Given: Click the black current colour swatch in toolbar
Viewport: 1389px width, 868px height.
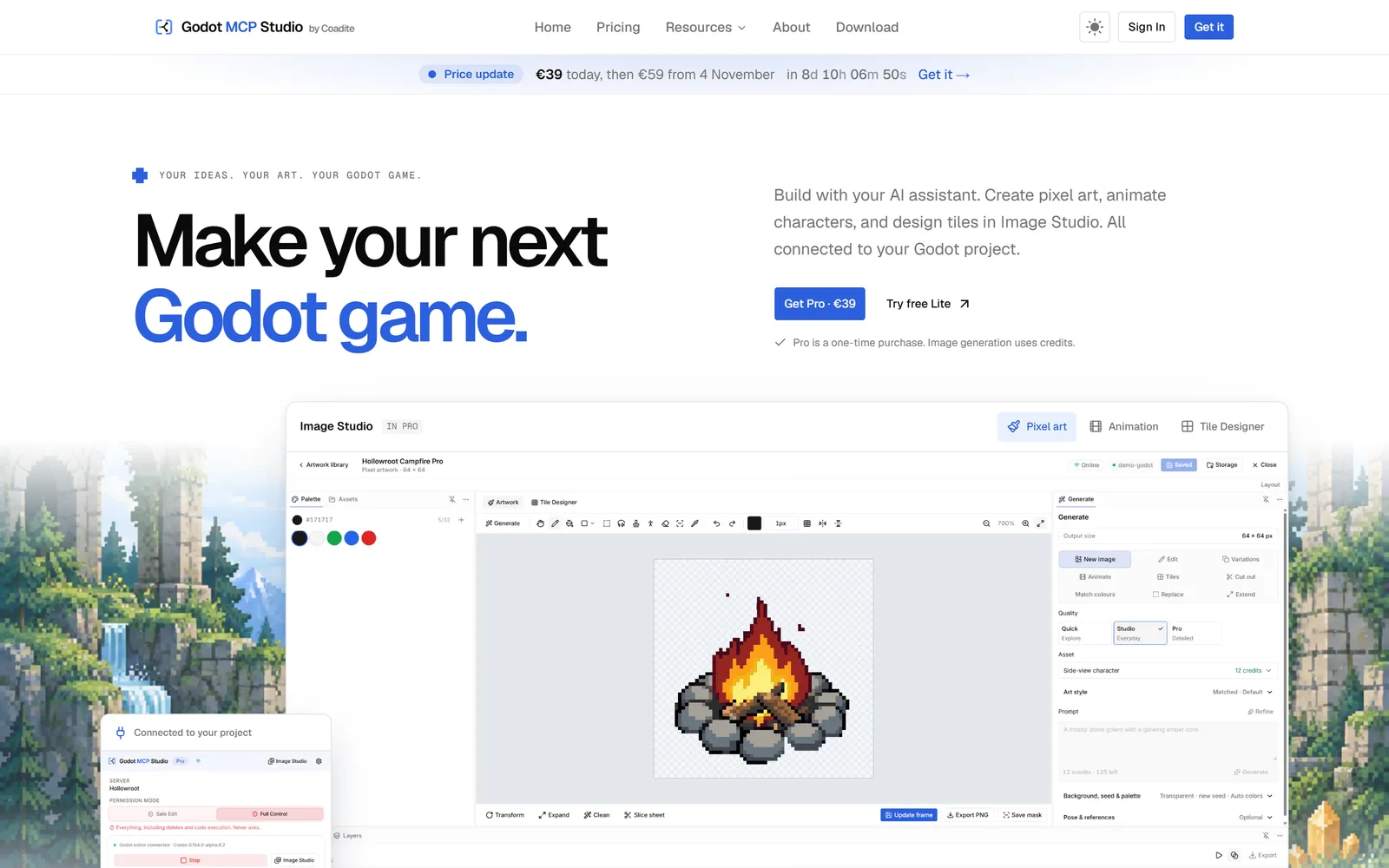Looking at the screenshot, I should pyautogui.click(x=754, y=523).
